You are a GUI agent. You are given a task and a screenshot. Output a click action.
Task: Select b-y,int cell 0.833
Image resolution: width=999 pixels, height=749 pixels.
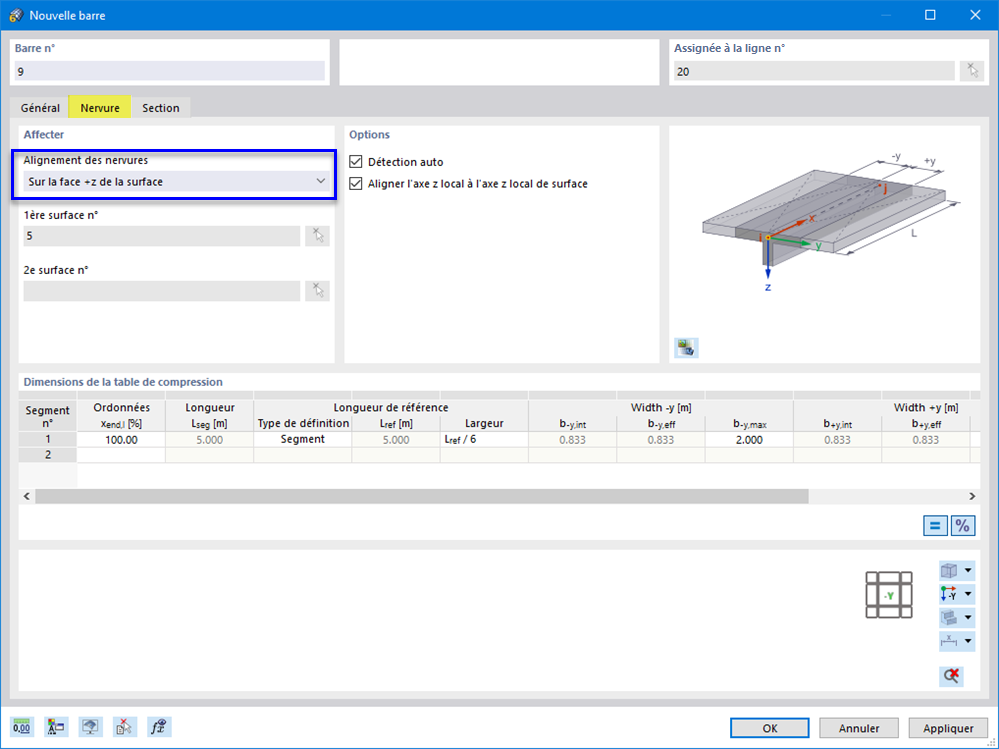[572, 439]
